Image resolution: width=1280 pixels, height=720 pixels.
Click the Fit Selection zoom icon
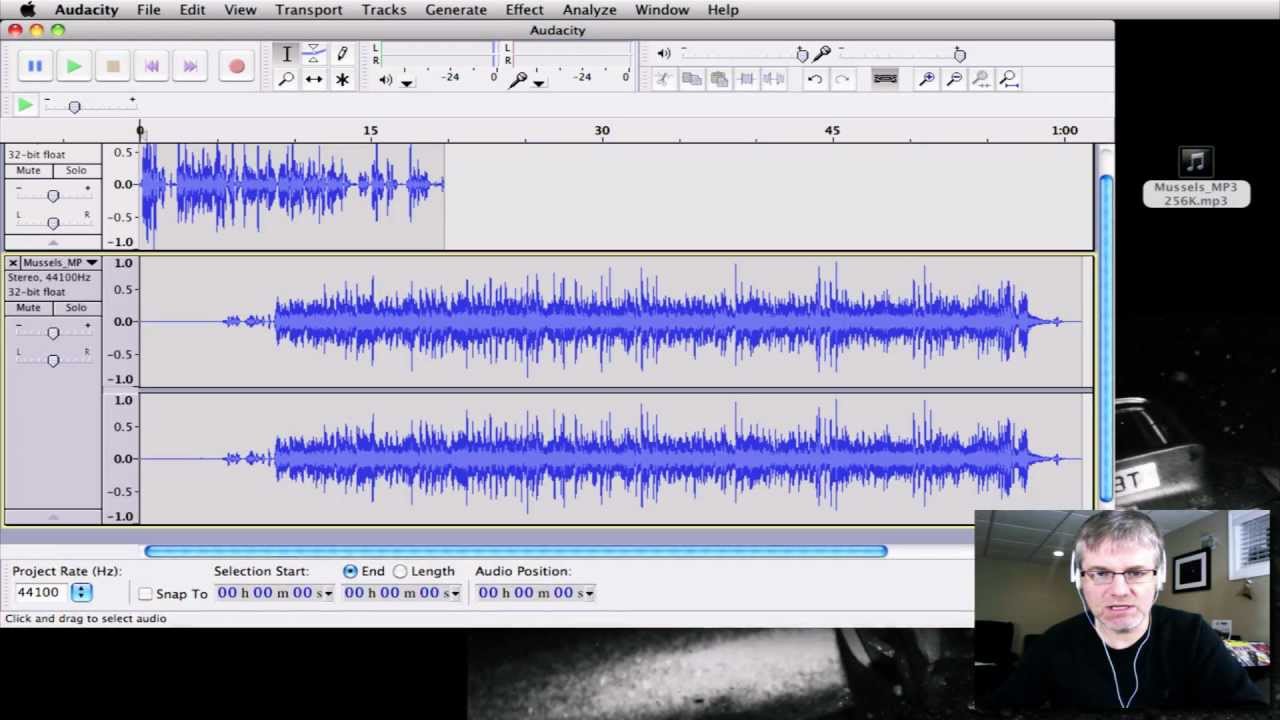click(x=981, y=79)
